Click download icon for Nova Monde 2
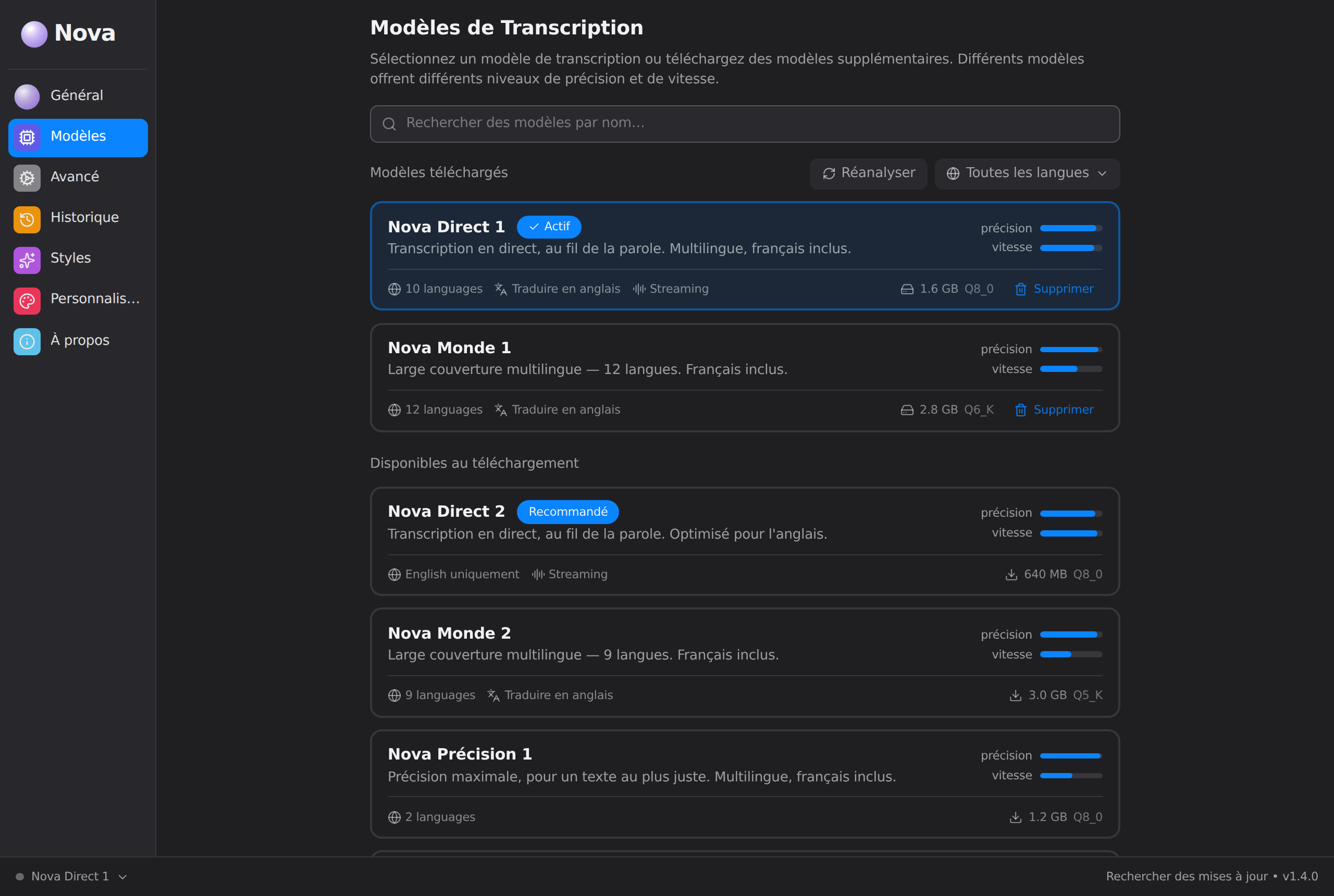This screenshot has height=896, width=1334. [1016, 695]
